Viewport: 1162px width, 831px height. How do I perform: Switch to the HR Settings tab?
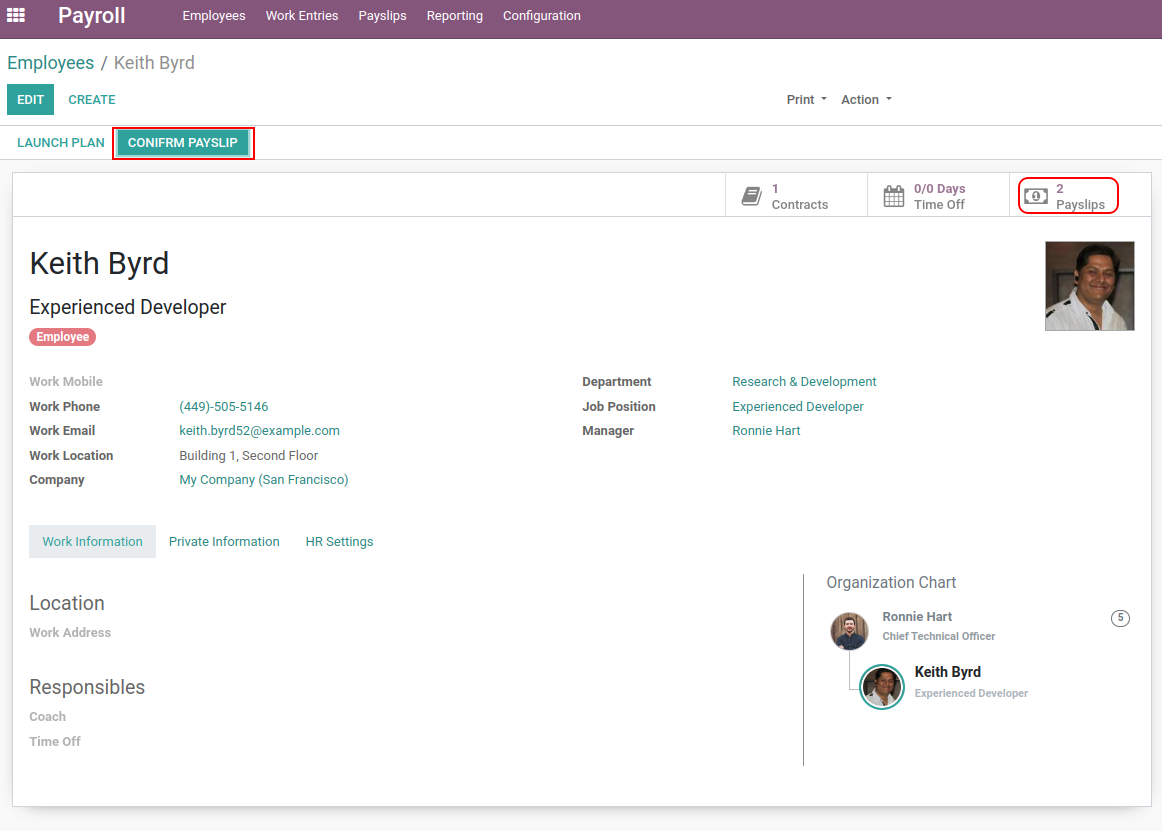tap(339, 542)
